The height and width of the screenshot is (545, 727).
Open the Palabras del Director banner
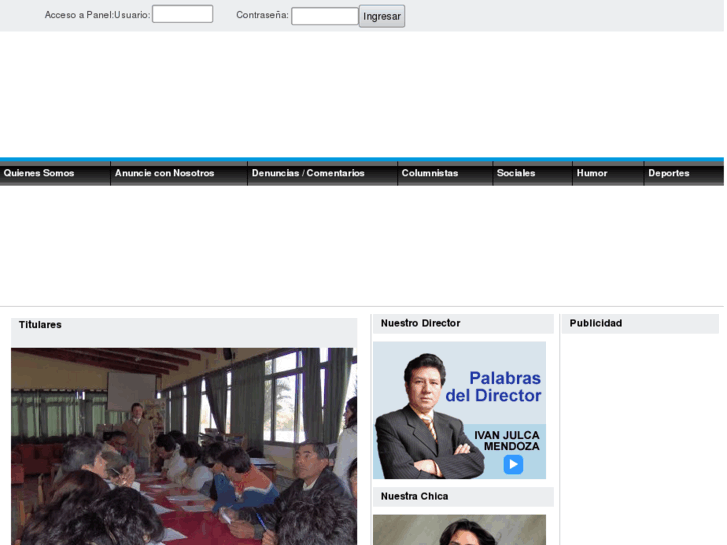[459, 410]
